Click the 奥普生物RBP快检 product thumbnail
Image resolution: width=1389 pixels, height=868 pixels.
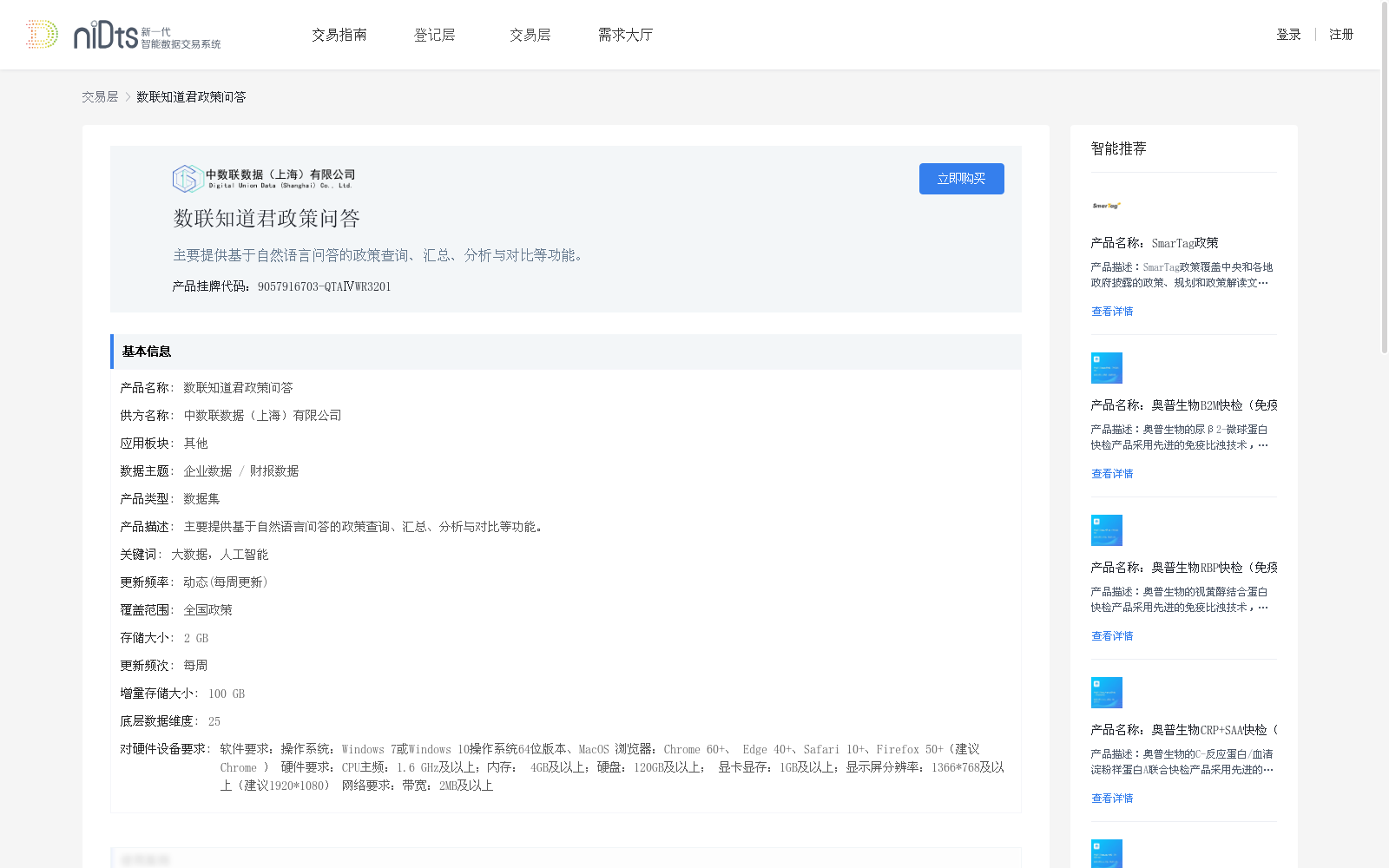(1107, 530)
